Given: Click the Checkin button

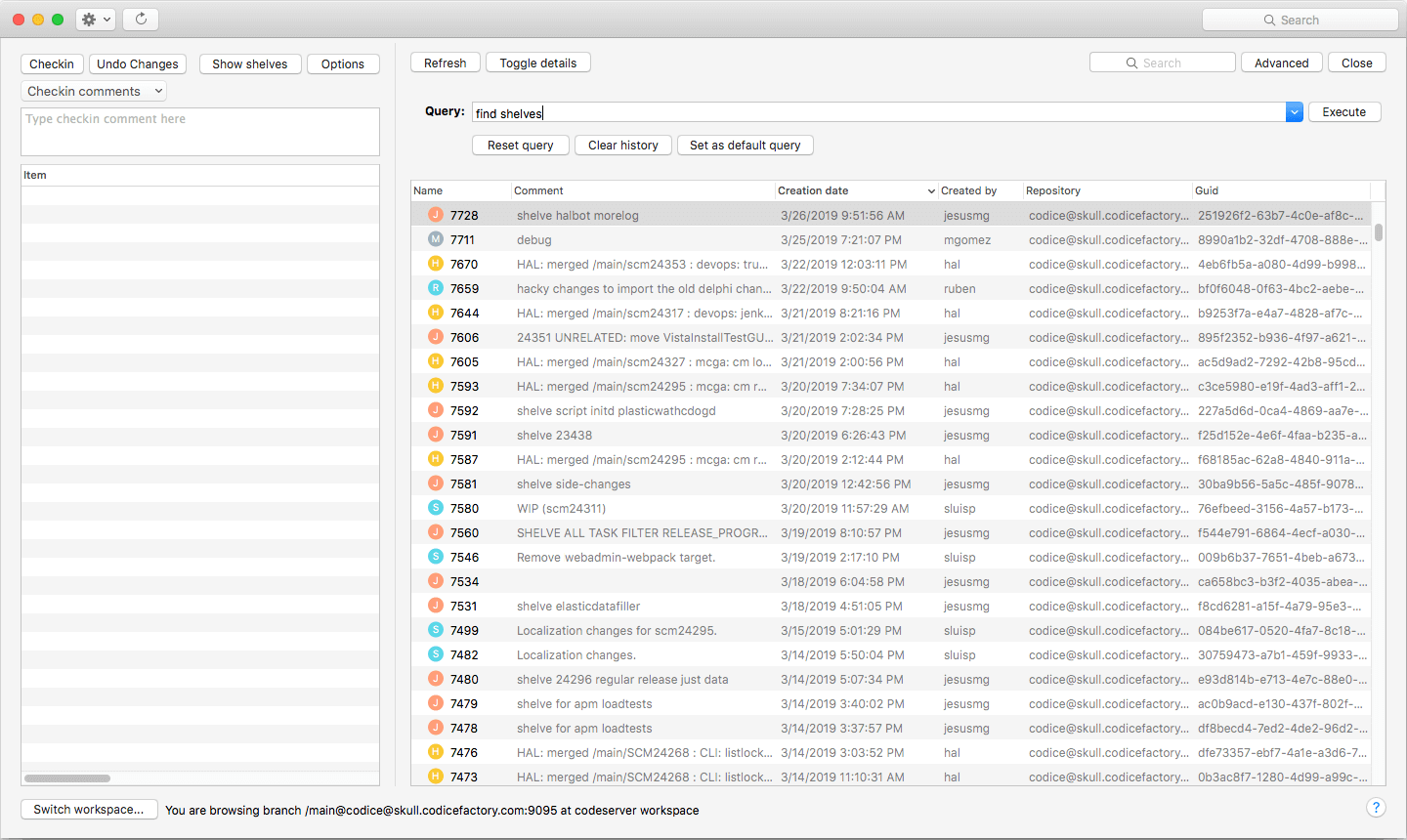Looking at the screenshot, I should 52,63.
